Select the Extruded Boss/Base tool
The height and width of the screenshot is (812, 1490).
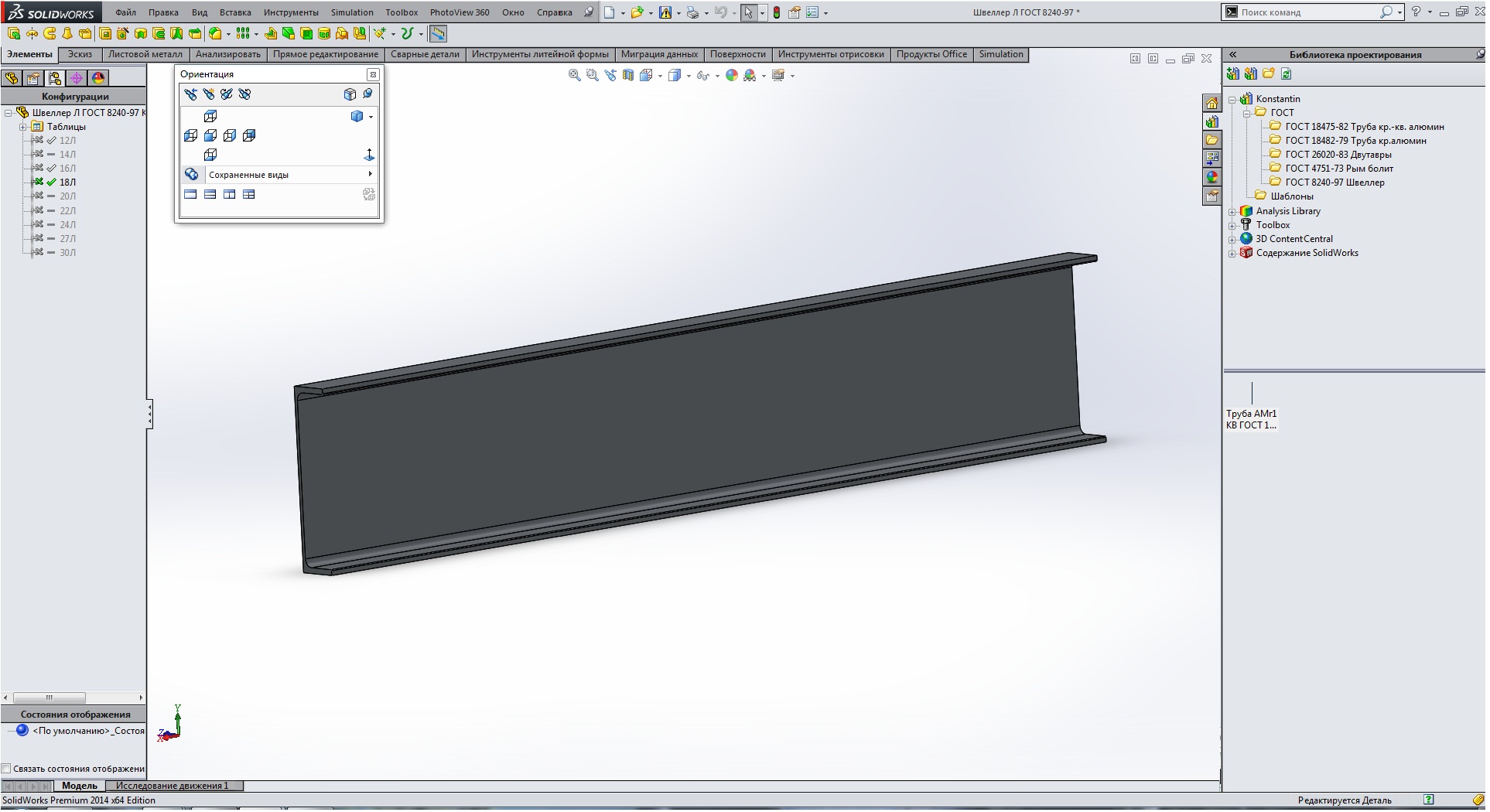pos(14,33)
